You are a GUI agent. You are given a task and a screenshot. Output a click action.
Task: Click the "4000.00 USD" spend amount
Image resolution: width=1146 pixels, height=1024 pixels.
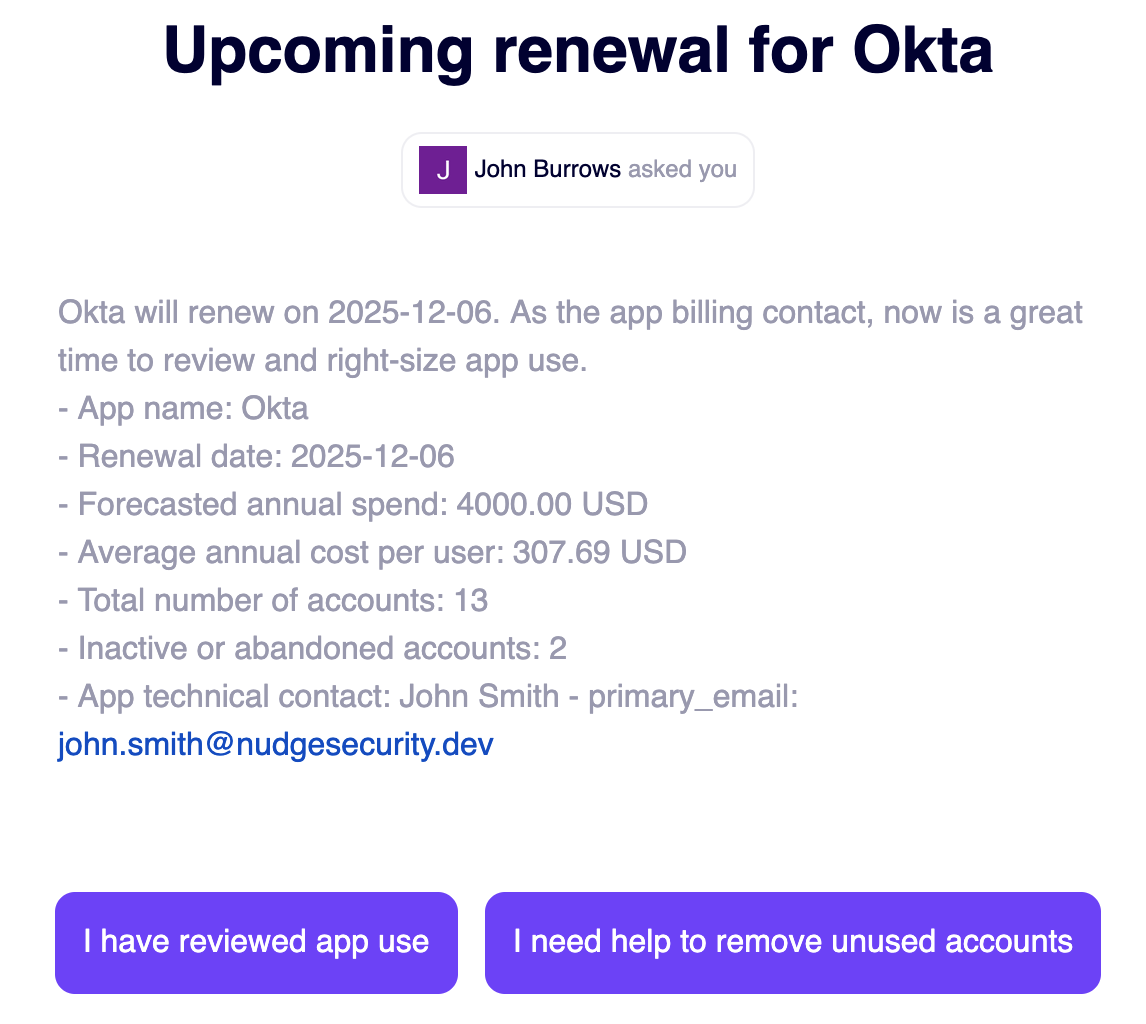[552, 505]
